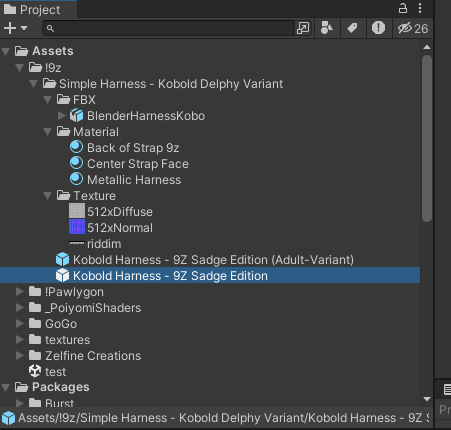Collapse the Packages root arrow

click(x=6, y=387)
